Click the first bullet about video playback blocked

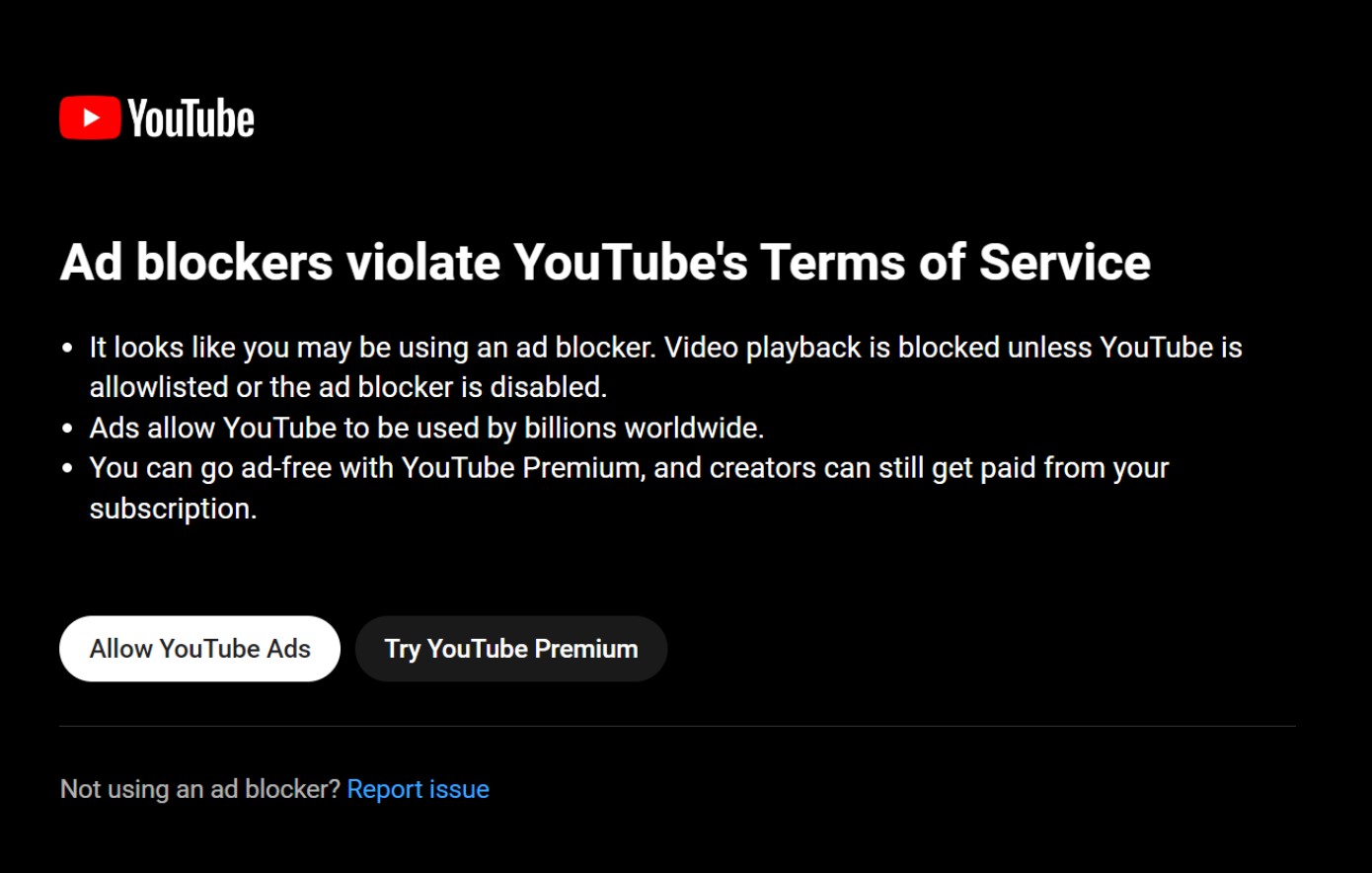click(x=665, y=348)
